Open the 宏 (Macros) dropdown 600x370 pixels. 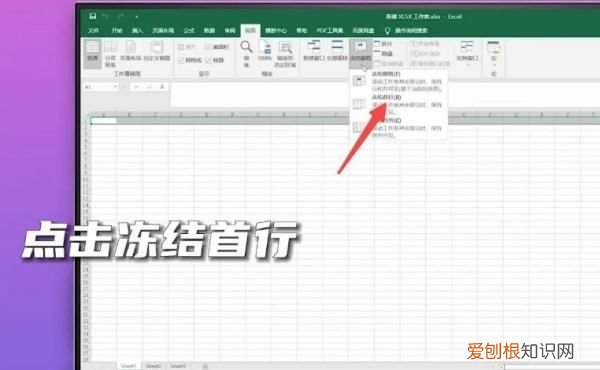pos(494,54)
